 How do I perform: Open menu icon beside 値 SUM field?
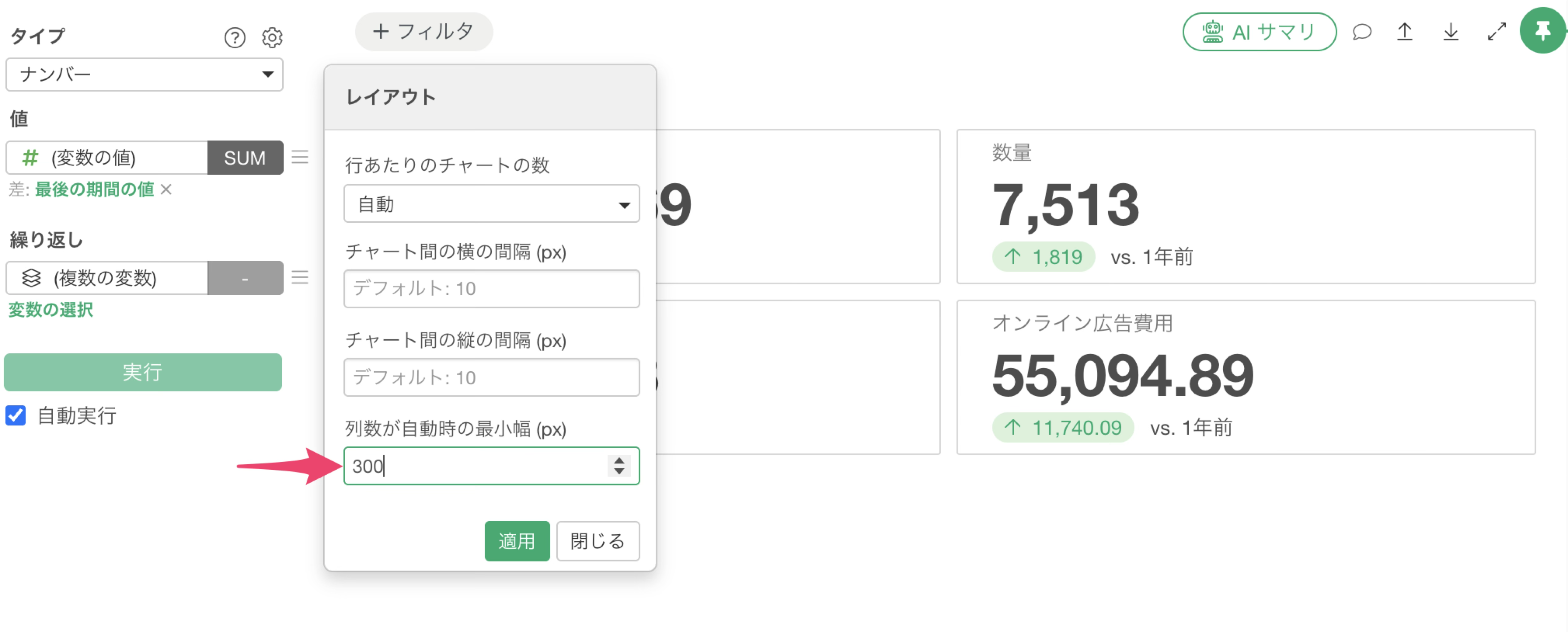point(299,157)
